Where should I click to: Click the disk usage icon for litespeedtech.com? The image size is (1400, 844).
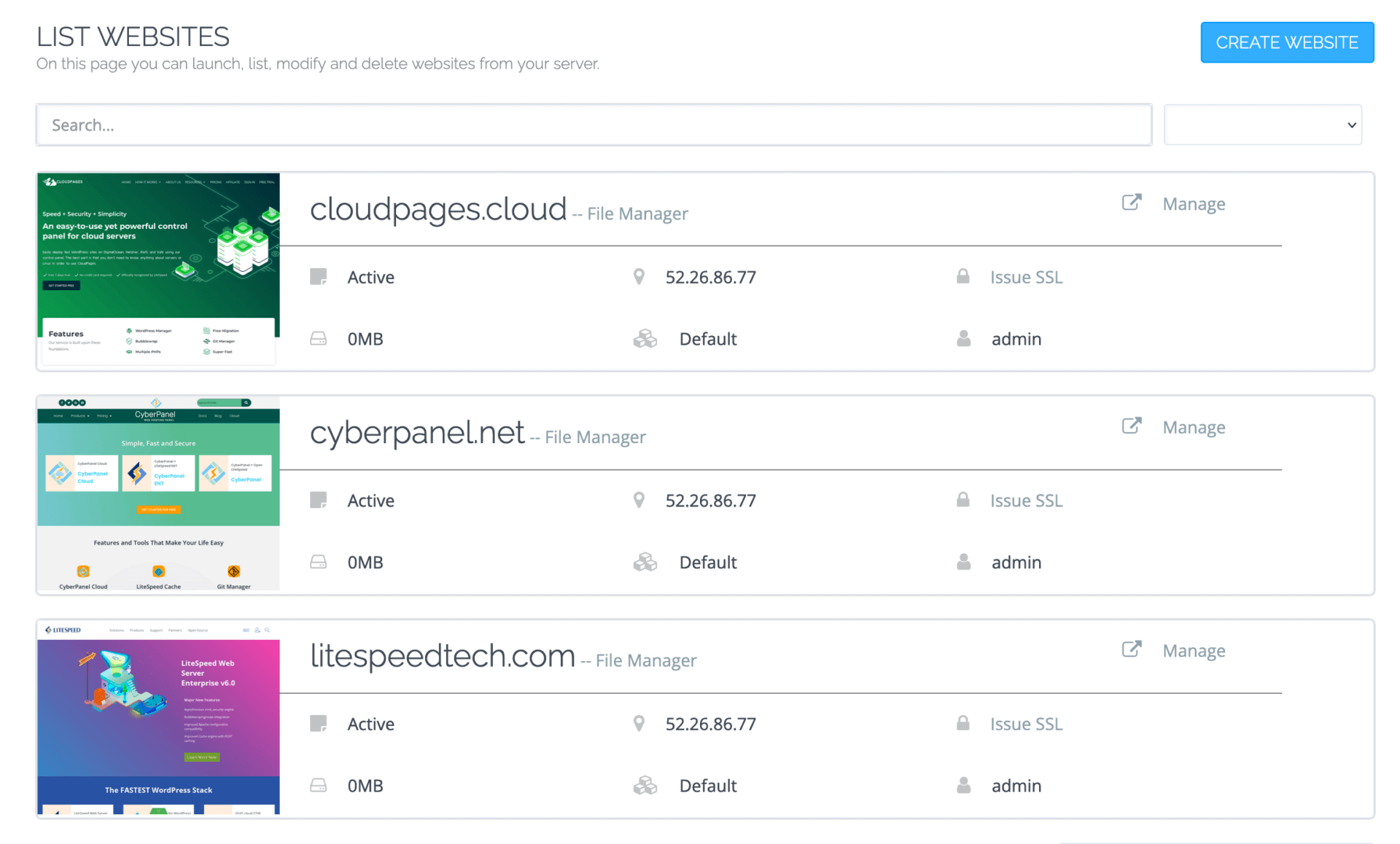319,785
